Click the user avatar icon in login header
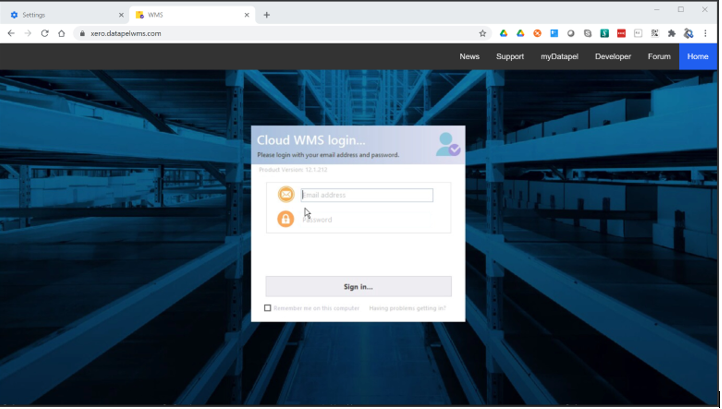The height and width of the screenshot is (409, 722). pyautogui.click(x=448, y=144)
